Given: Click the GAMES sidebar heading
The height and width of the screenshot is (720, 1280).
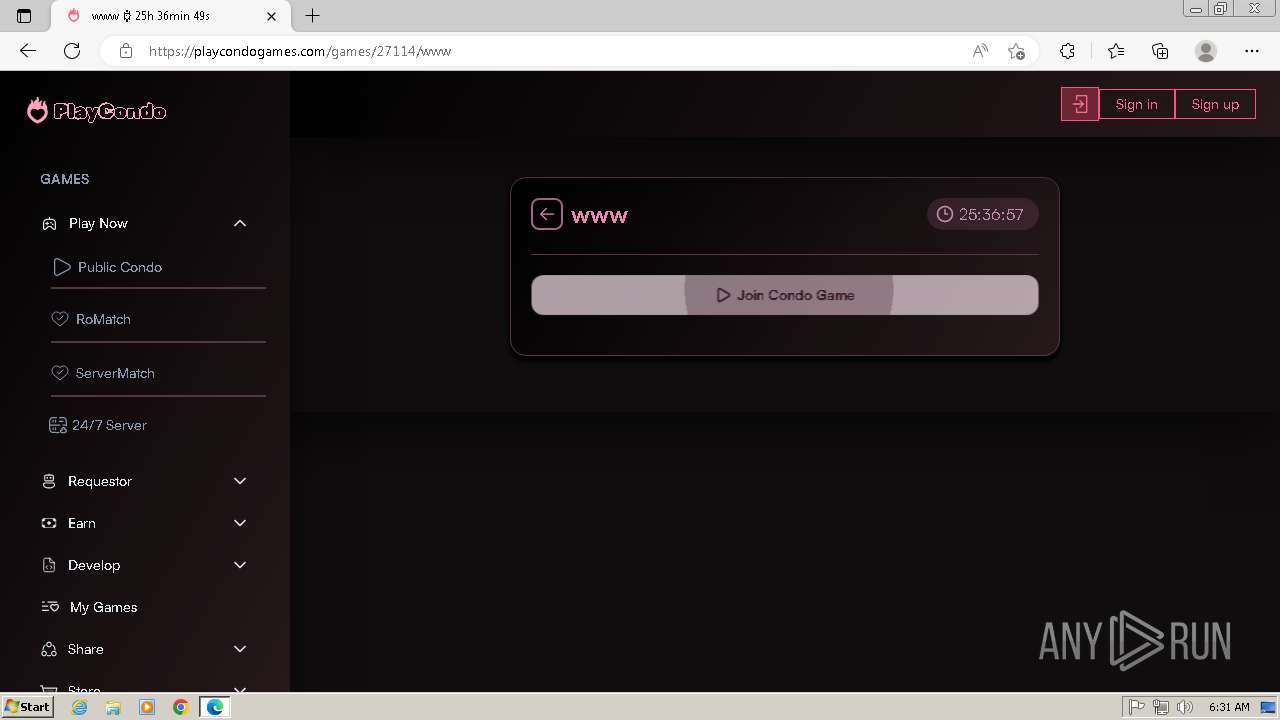Looking at the screenshot, I should [65, 179].
